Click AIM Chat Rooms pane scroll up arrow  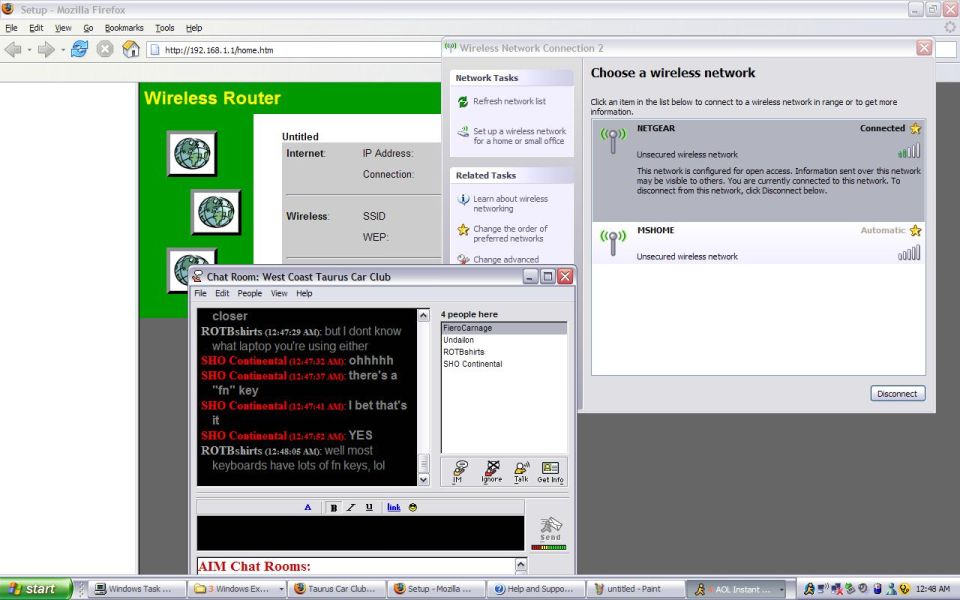(521, 564)
